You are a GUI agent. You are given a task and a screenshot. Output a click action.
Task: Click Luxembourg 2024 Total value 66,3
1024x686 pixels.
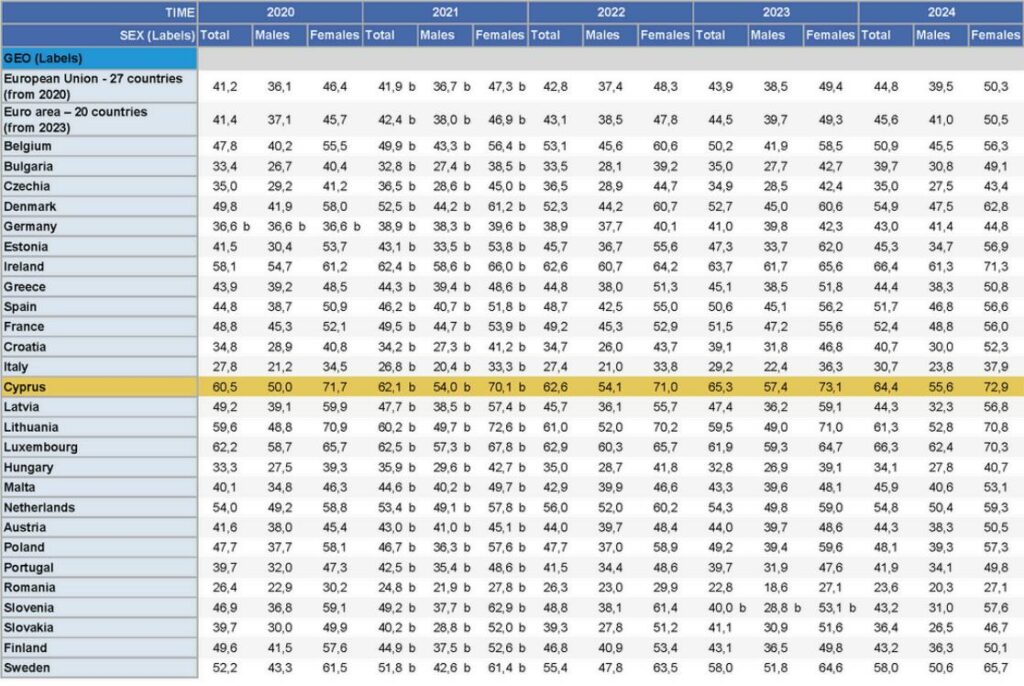coord(886,448)
